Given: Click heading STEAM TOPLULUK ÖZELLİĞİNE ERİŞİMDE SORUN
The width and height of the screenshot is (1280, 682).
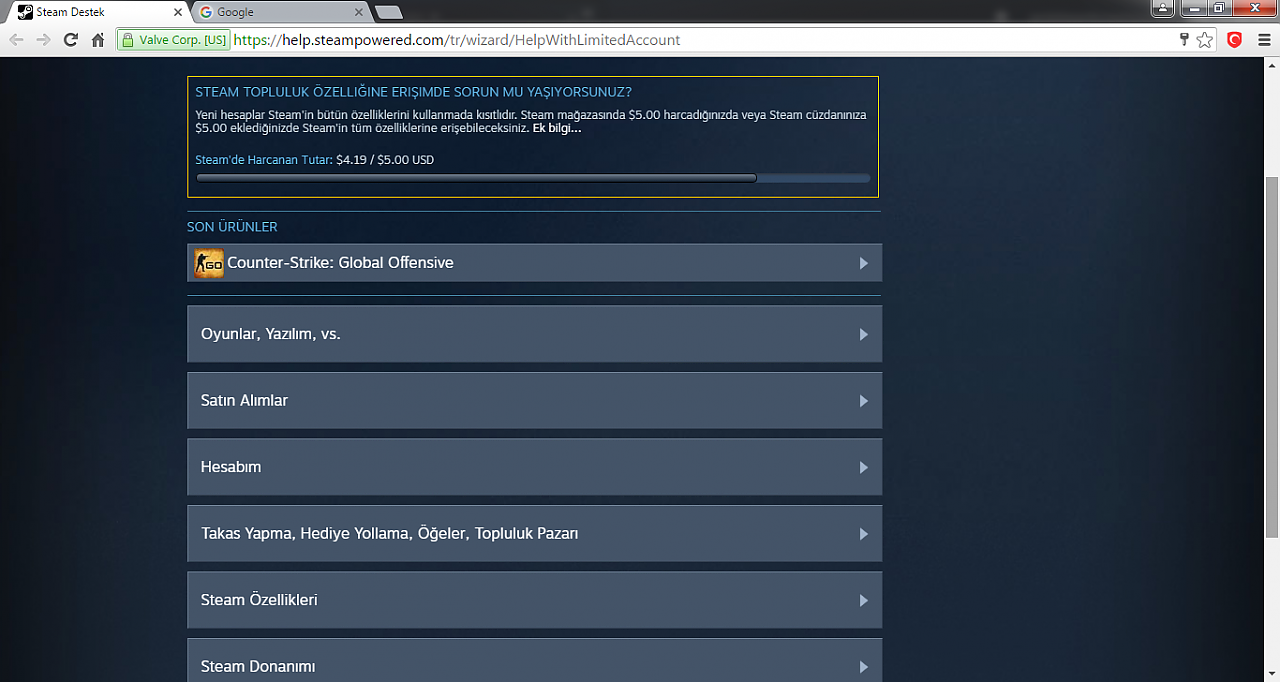Looking at the screenshot, I should 413,92.
